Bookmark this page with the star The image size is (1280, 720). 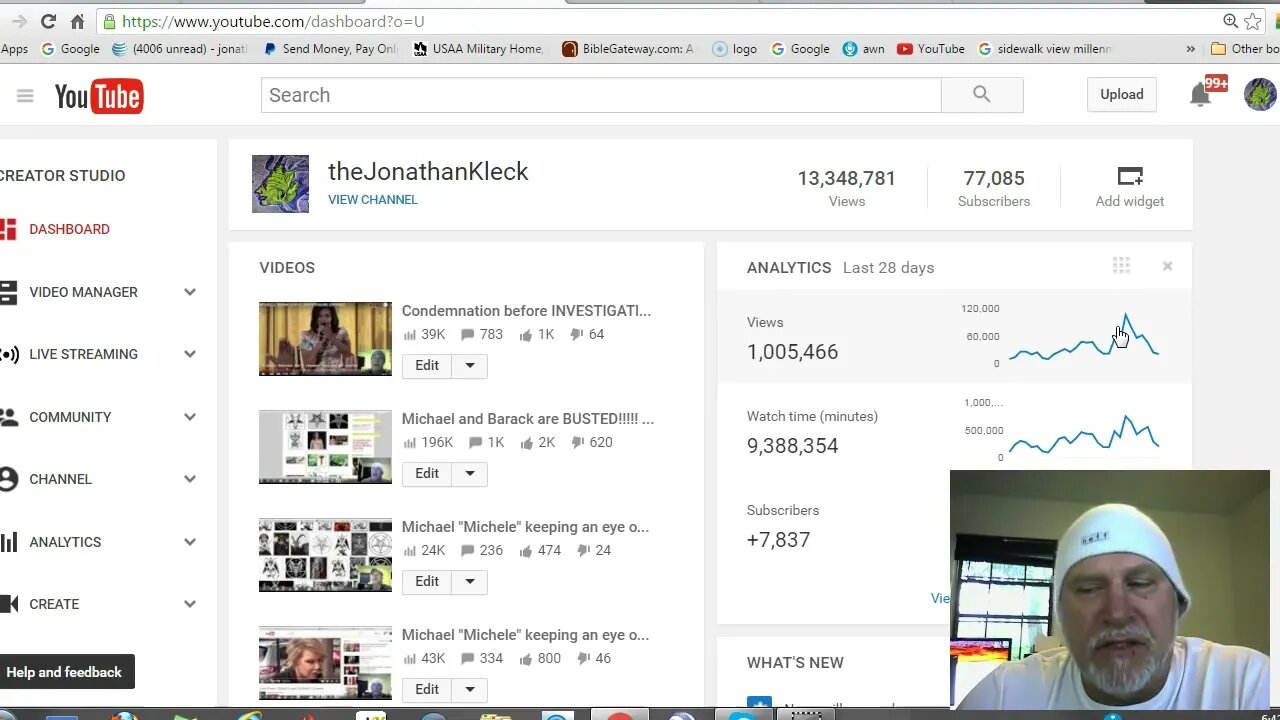pos(1253,21)
